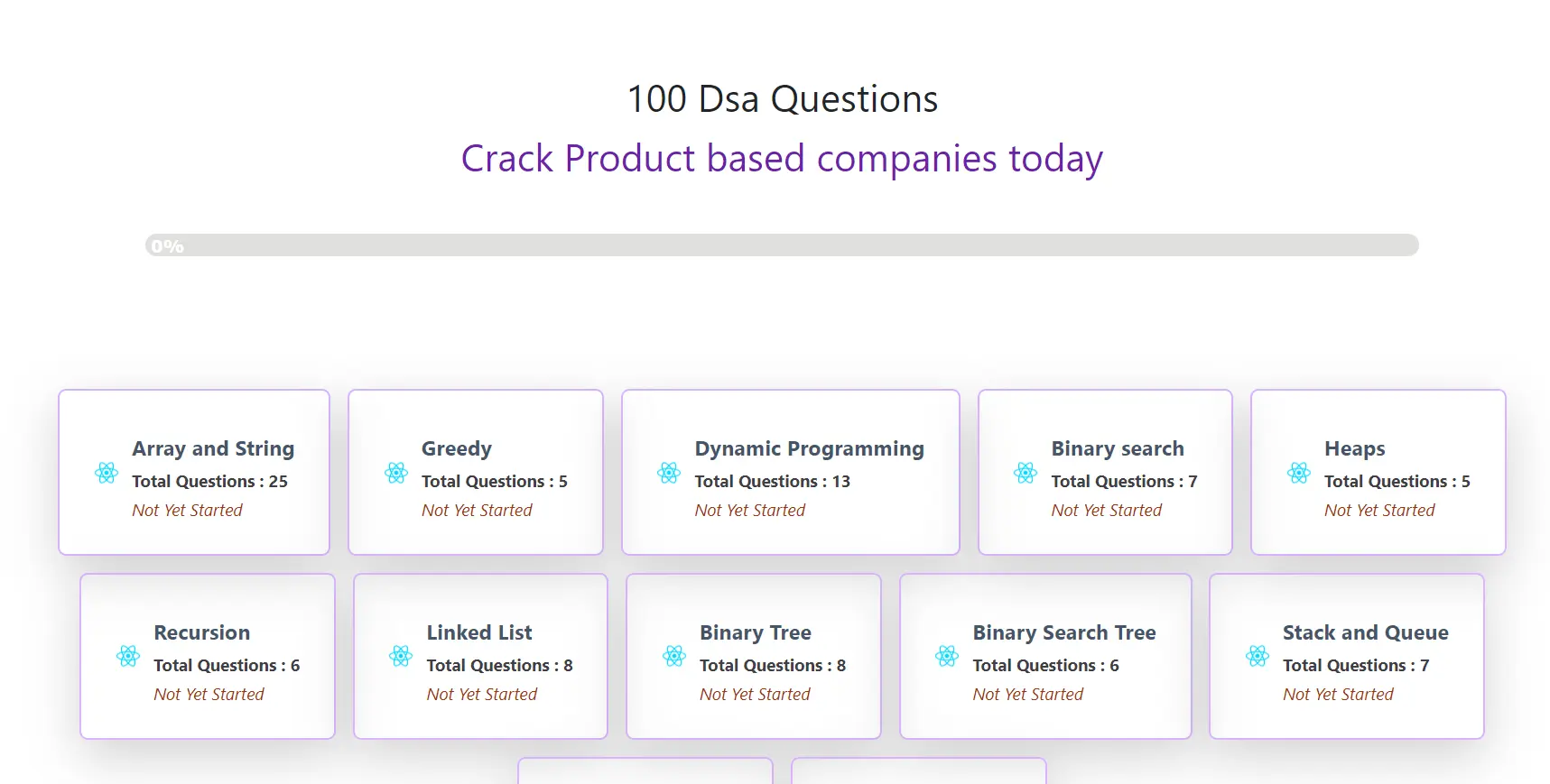Select the Dynamic Programming card
Screen dimensions: 1550x784
[790, 472]
